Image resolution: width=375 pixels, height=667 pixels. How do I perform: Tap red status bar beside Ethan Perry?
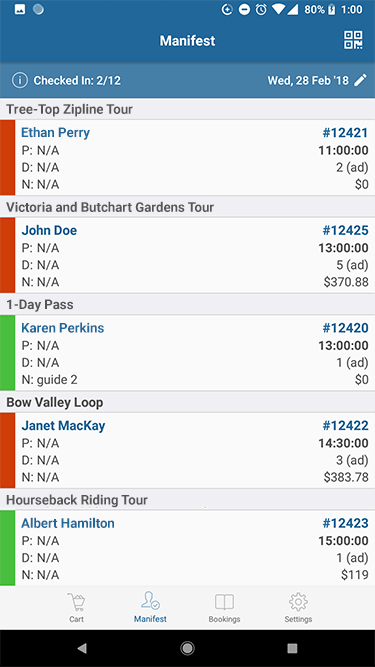[x=7, y=158]
